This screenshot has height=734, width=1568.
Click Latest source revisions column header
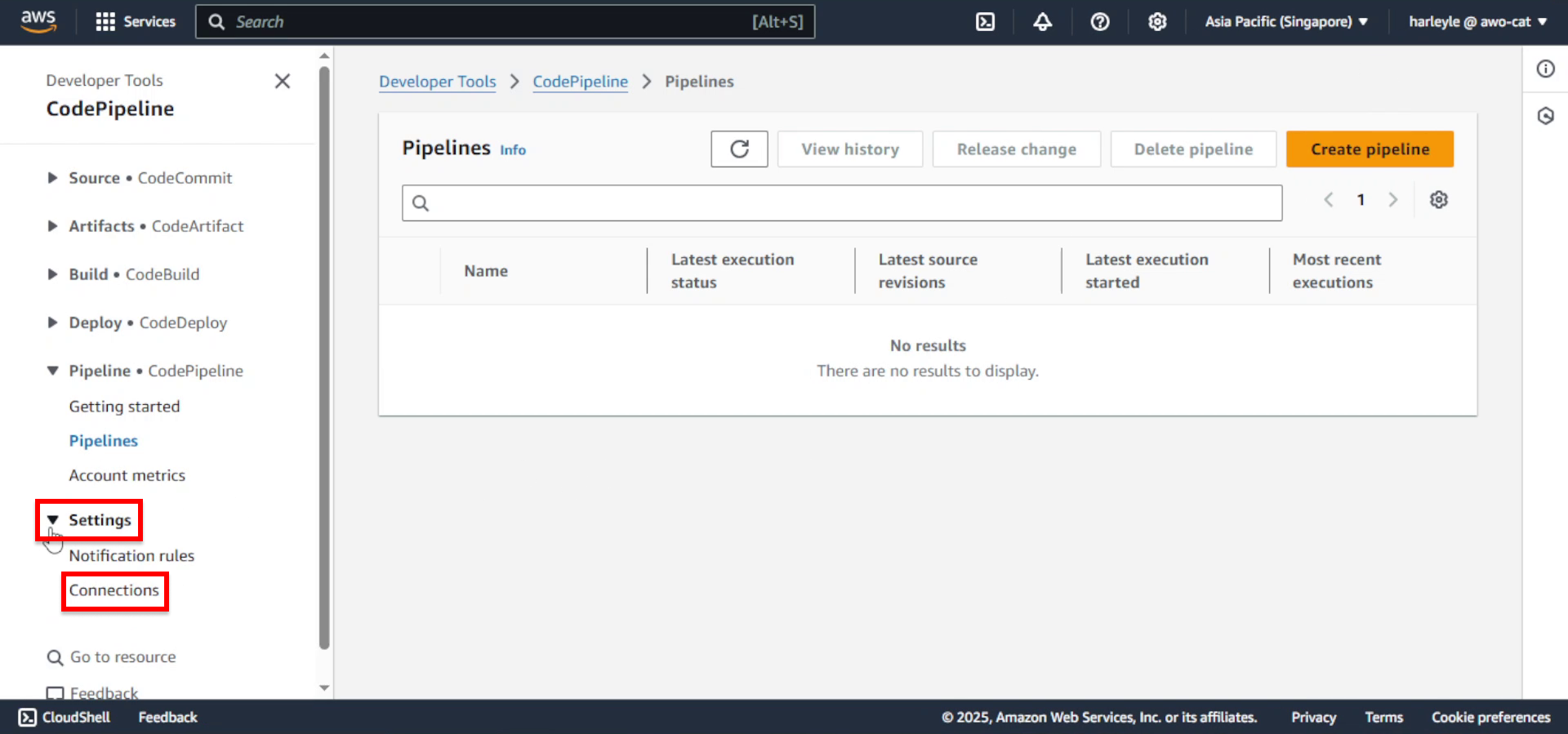pyautogui.click(x=928, y=271)
